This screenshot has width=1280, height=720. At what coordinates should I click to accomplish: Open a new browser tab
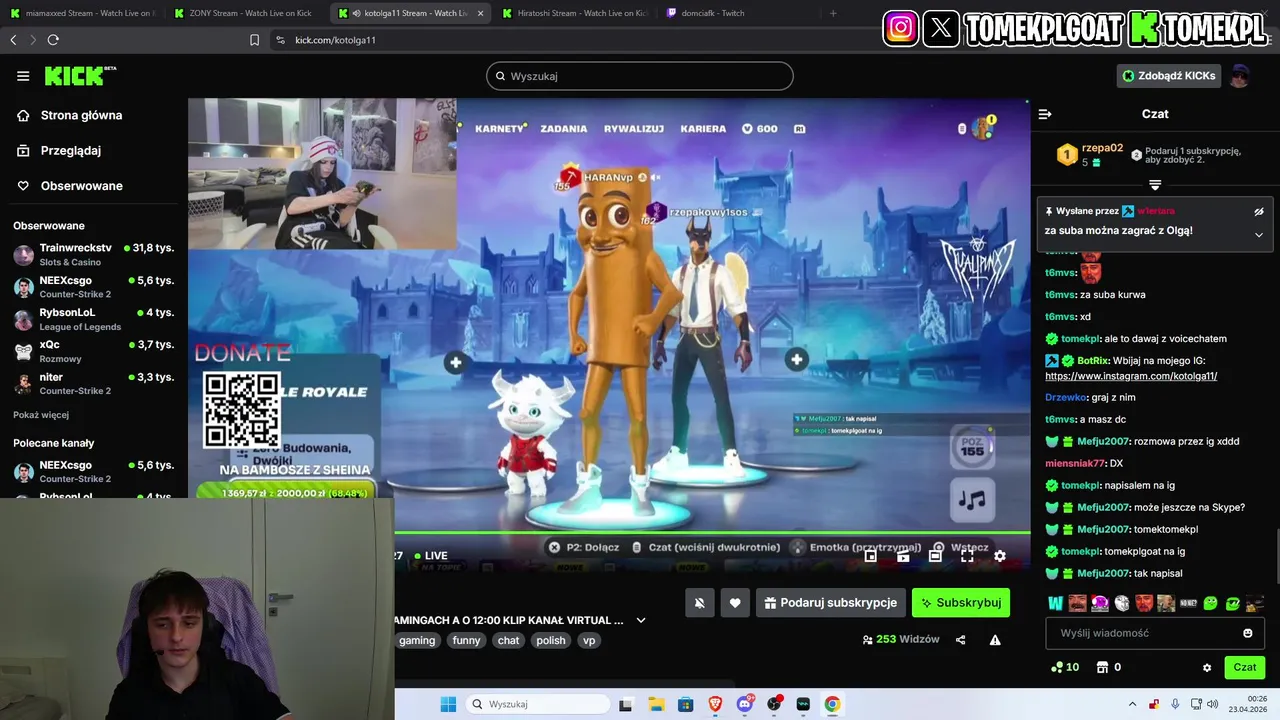click(833, 13)
